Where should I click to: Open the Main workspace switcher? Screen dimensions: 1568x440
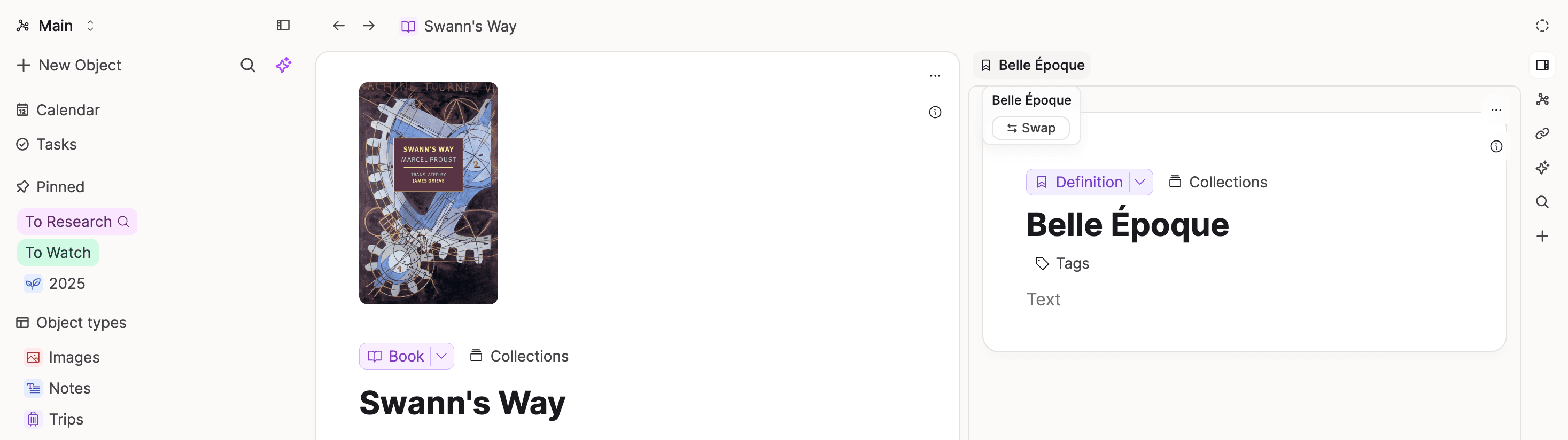click(56, 26)
